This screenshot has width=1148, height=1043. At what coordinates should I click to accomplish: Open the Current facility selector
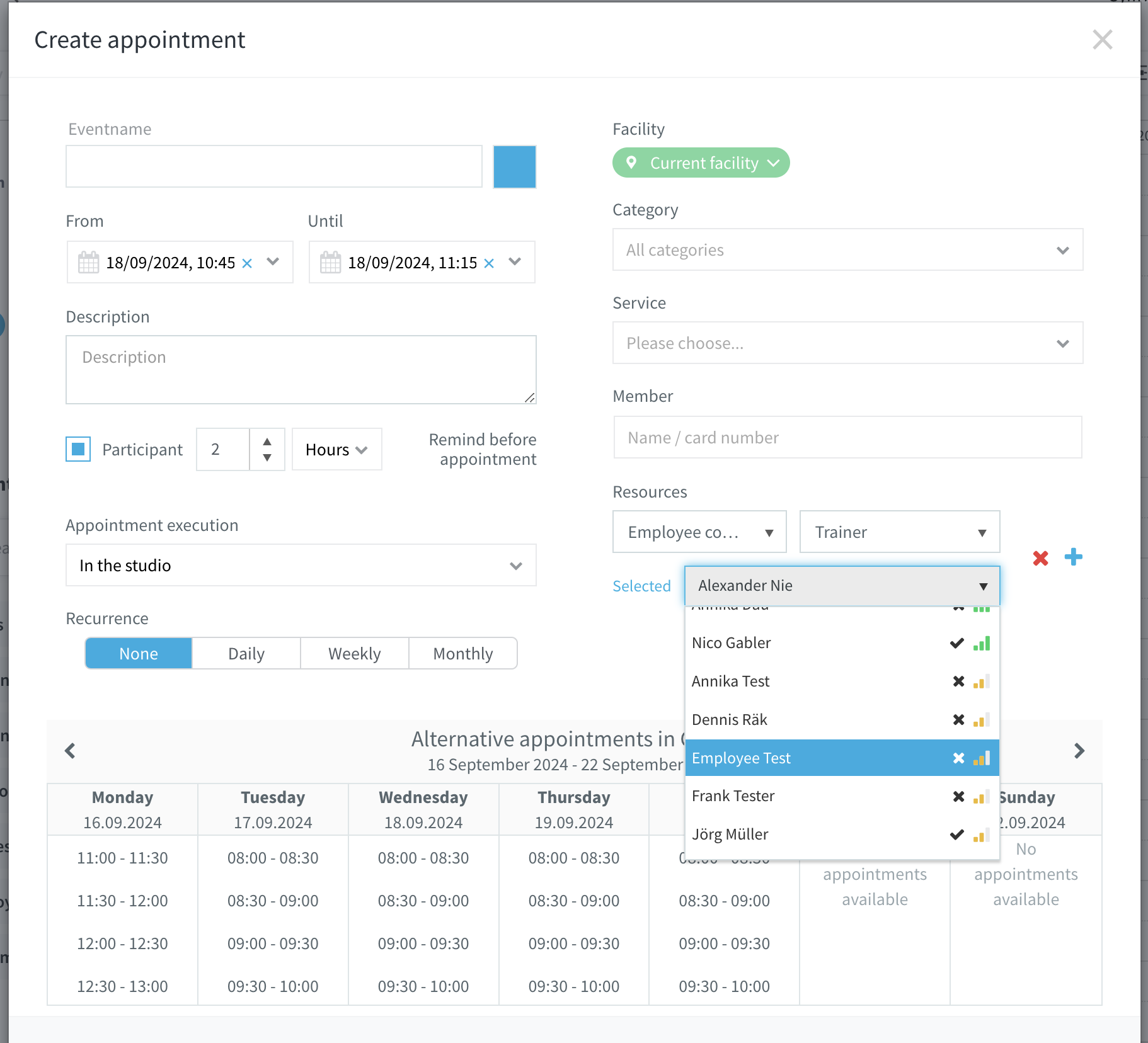point(701,162)
